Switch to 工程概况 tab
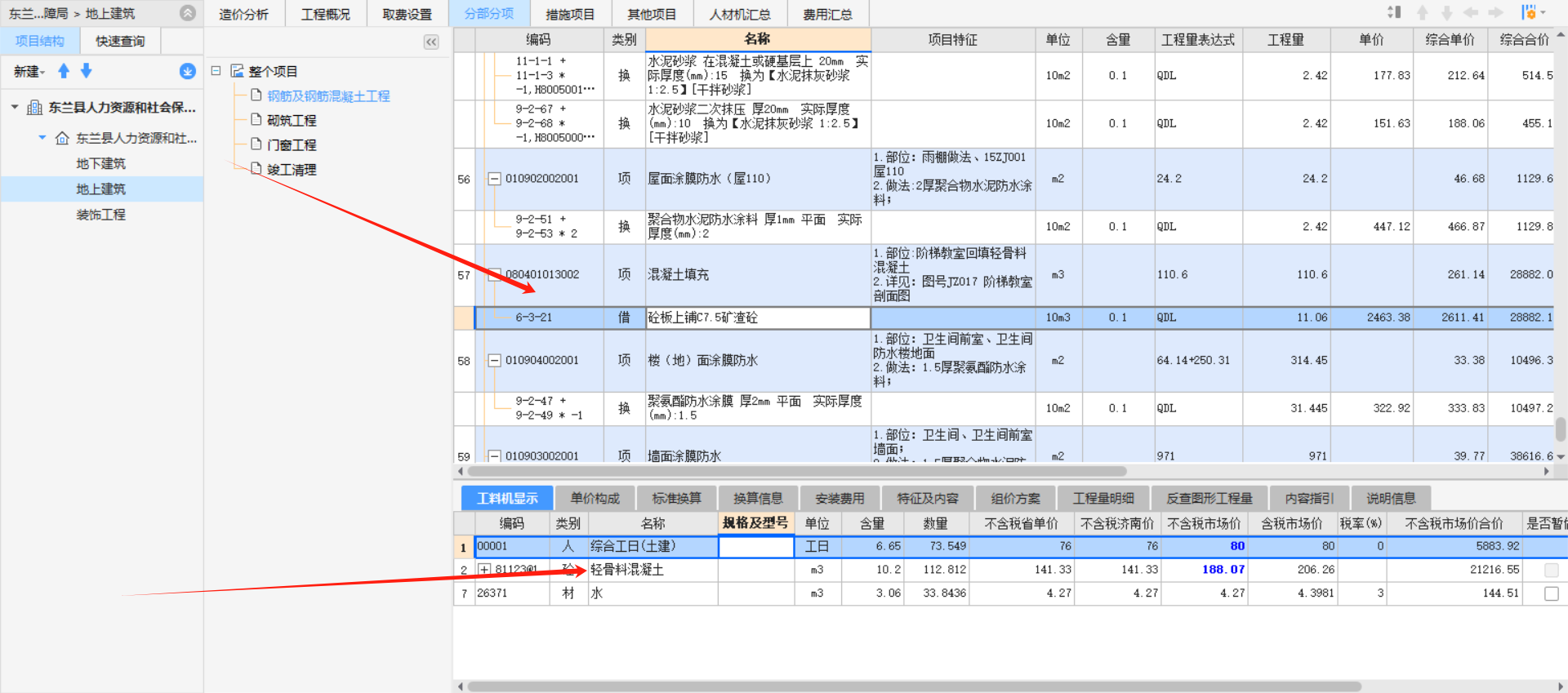 point(326,14)
